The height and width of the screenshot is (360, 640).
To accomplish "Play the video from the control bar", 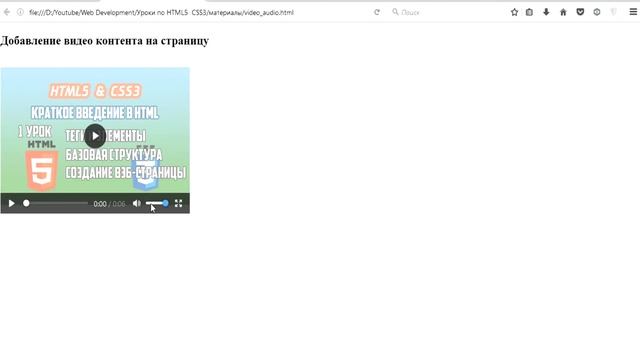I will coord(11,203).
